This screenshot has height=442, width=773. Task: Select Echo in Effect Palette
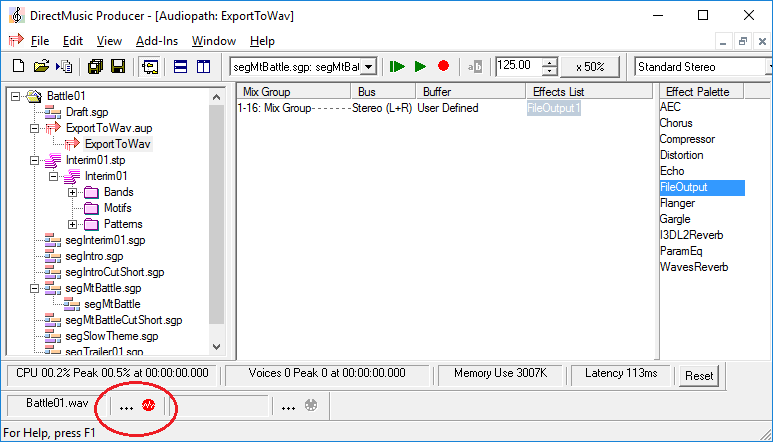672,171
